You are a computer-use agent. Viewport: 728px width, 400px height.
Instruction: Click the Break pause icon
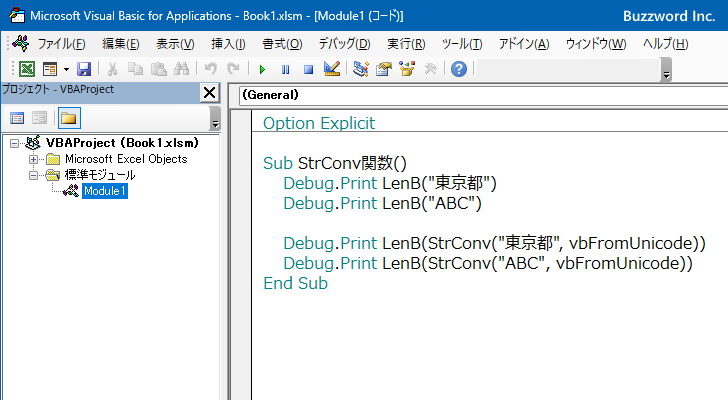285,70
